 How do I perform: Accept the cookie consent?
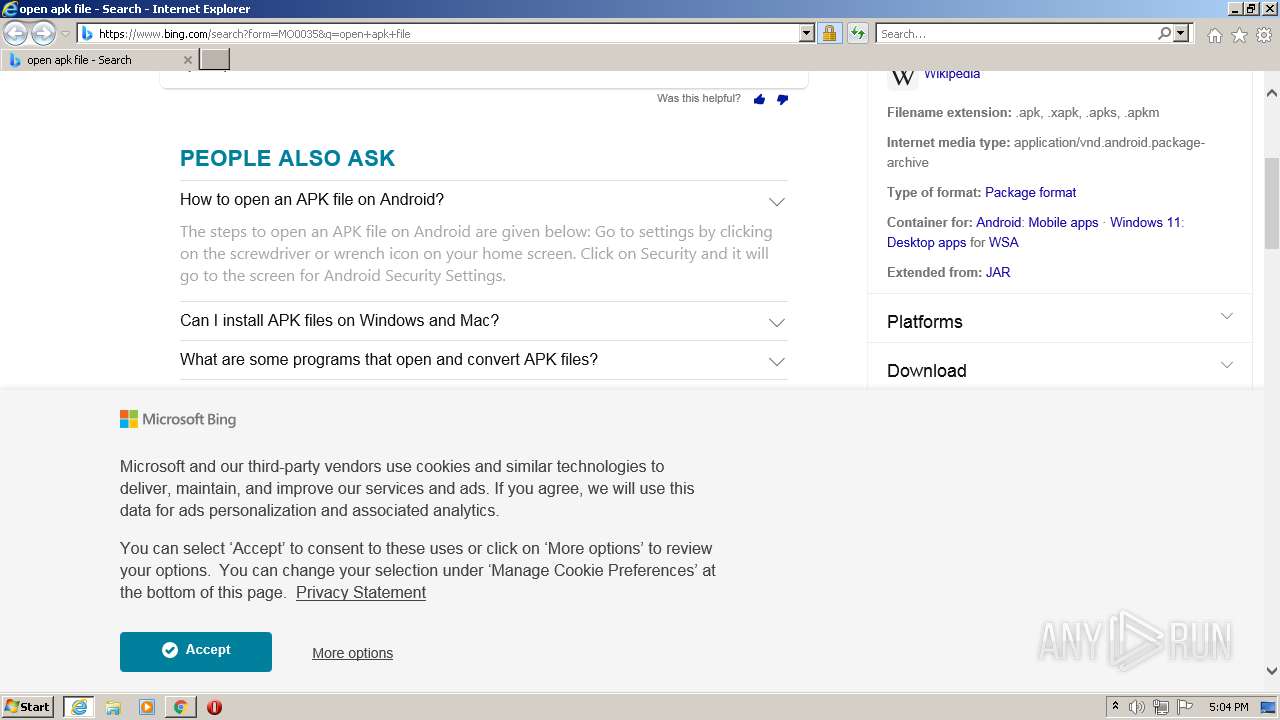click(x=196, y=651)
